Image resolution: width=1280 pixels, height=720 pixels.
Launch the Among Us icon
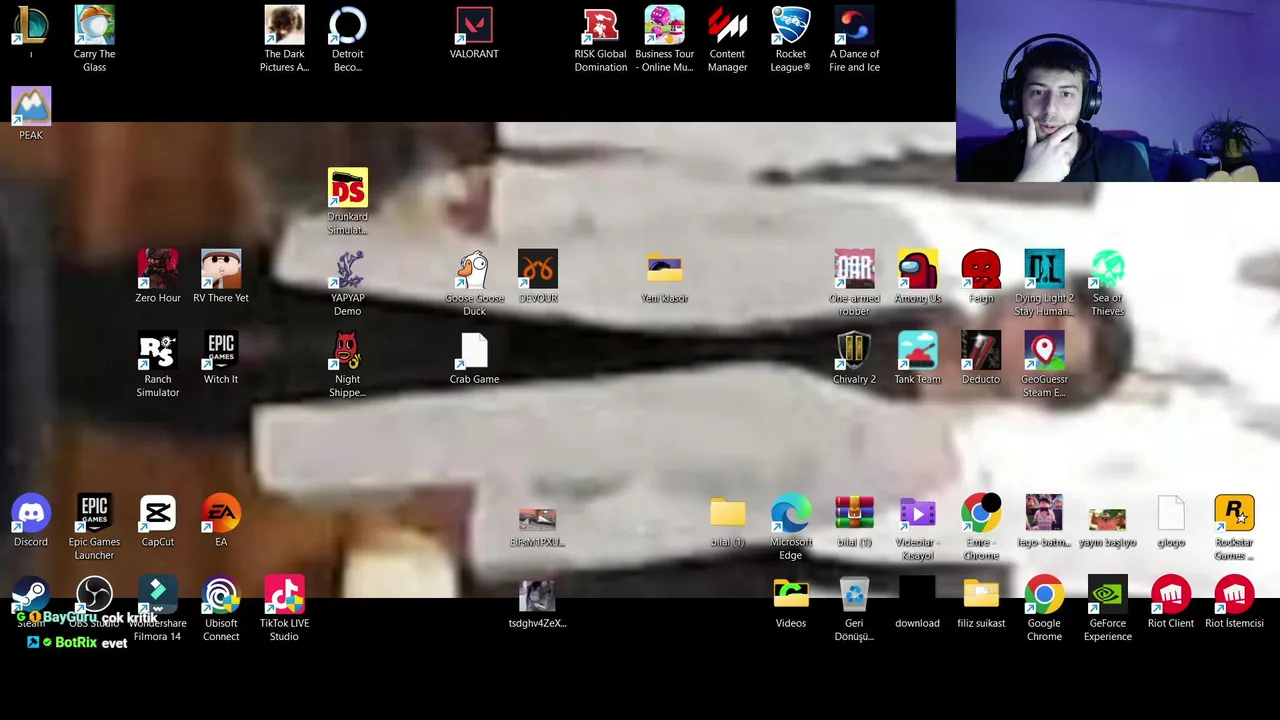coord(918,276)
